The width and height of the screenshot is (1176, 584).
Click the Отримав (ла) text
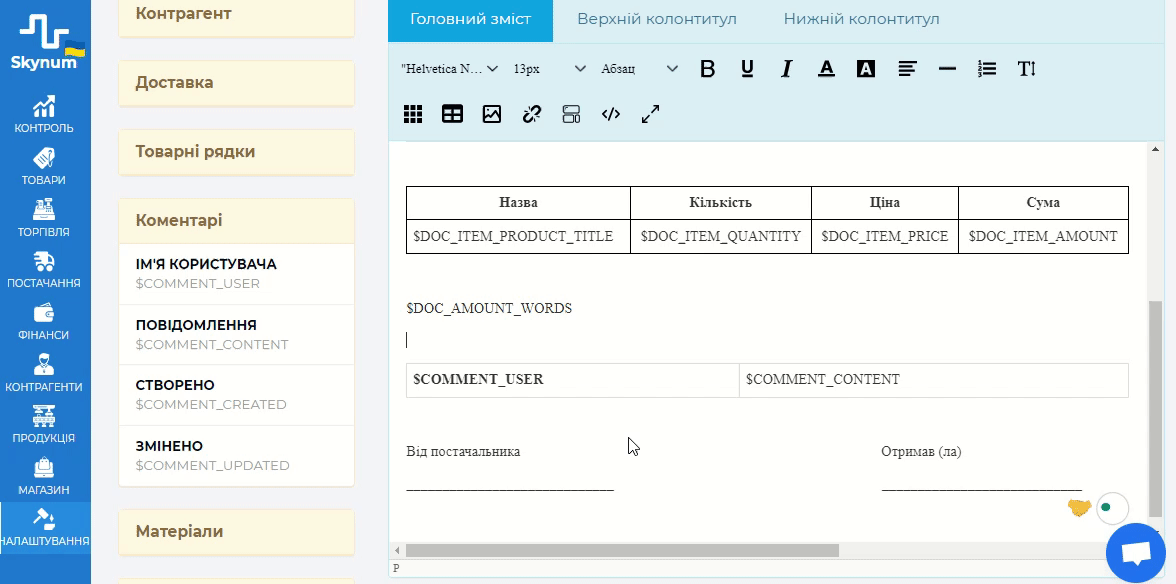922,451
